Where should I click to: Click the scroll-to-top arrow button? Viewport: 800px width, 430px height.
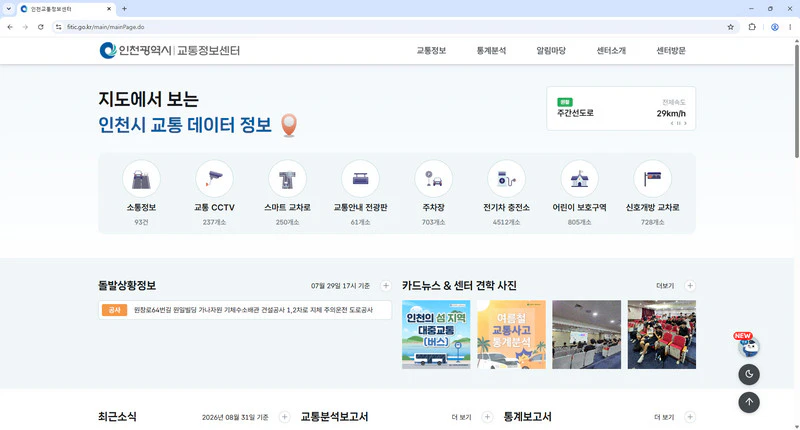(x=749, y=402)
